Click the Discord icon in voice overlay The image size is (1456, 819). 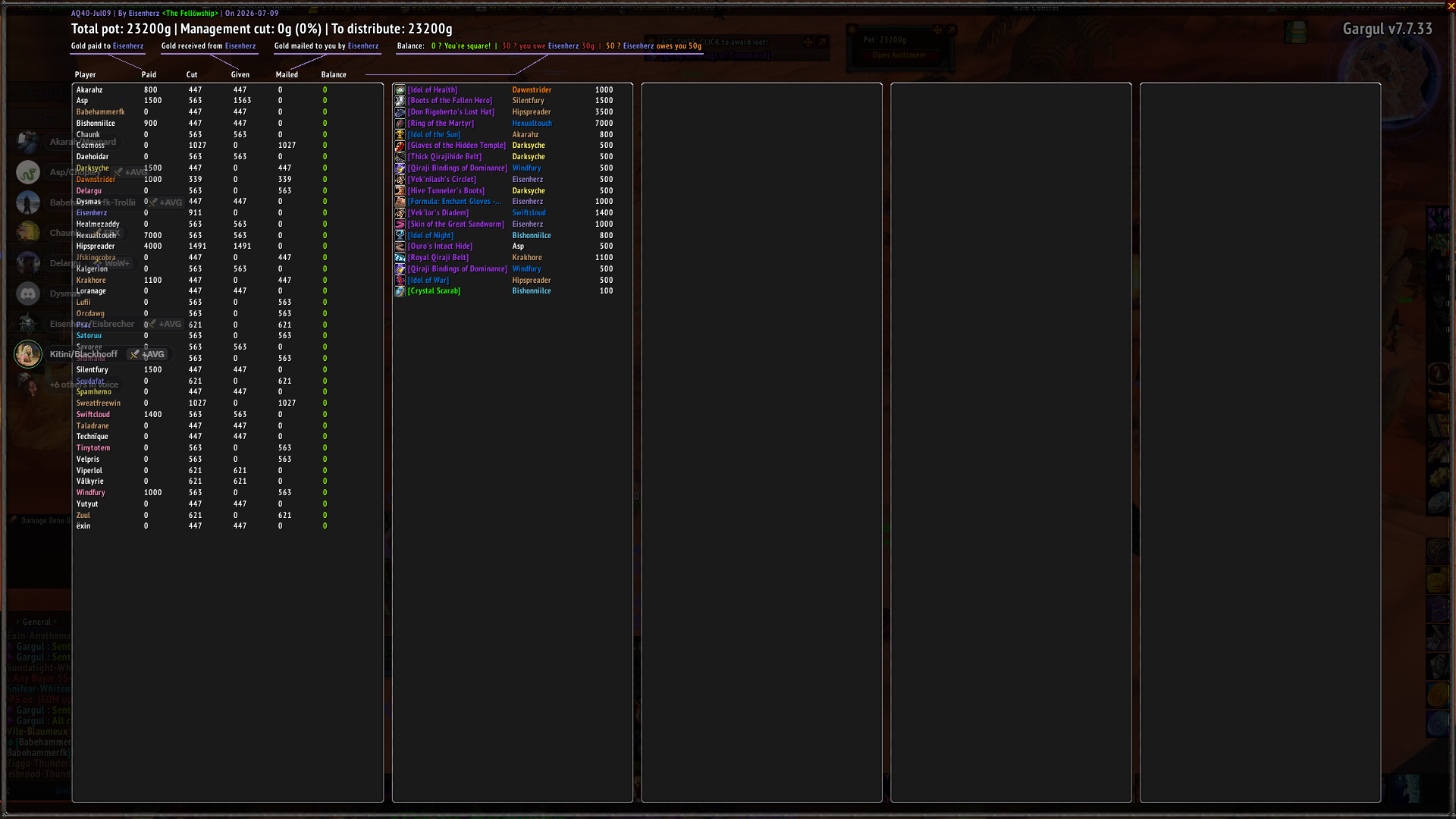coord(28,293)
